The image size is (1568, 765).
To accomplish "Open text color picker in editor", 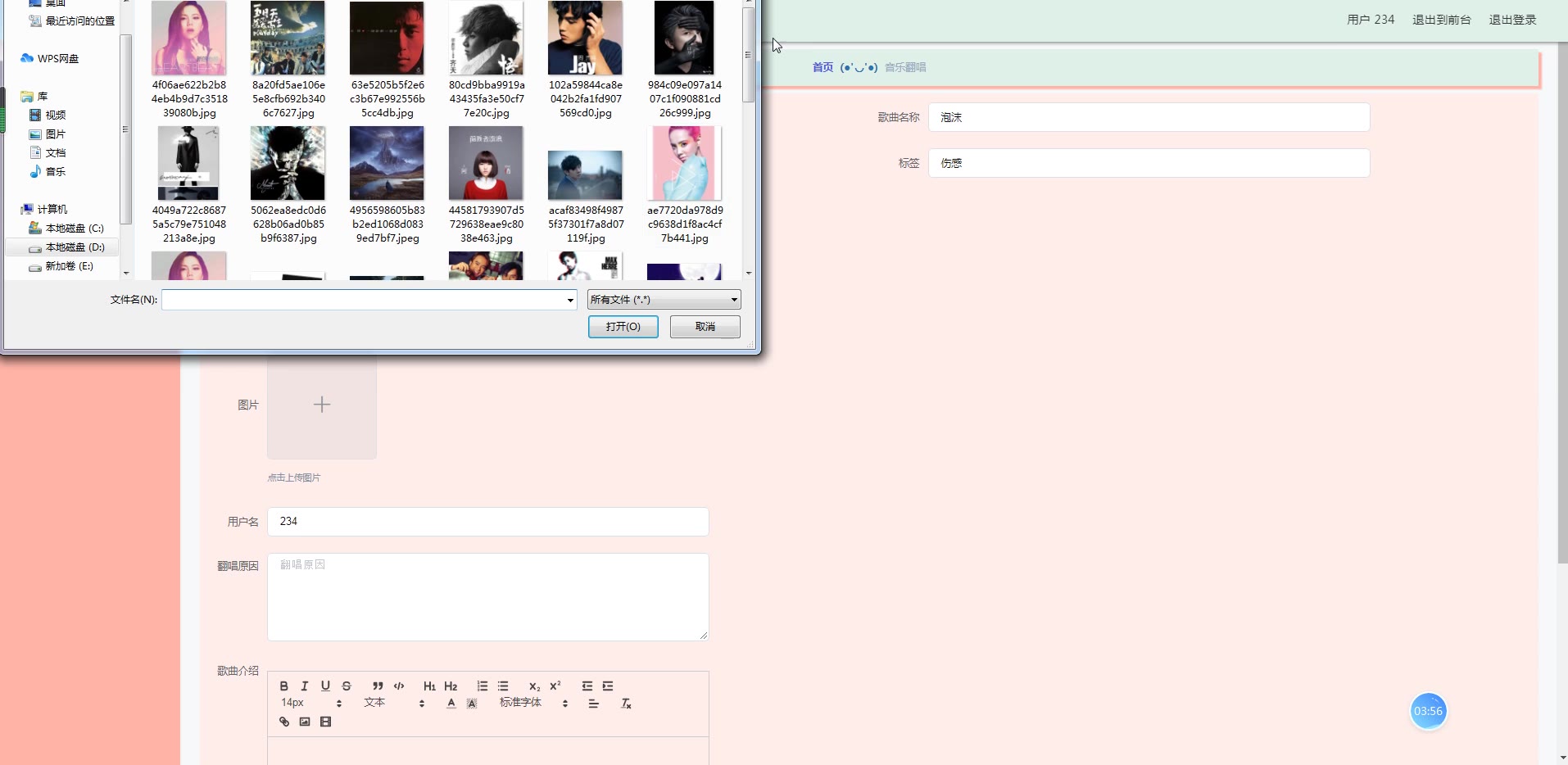I will pos(451,704).
